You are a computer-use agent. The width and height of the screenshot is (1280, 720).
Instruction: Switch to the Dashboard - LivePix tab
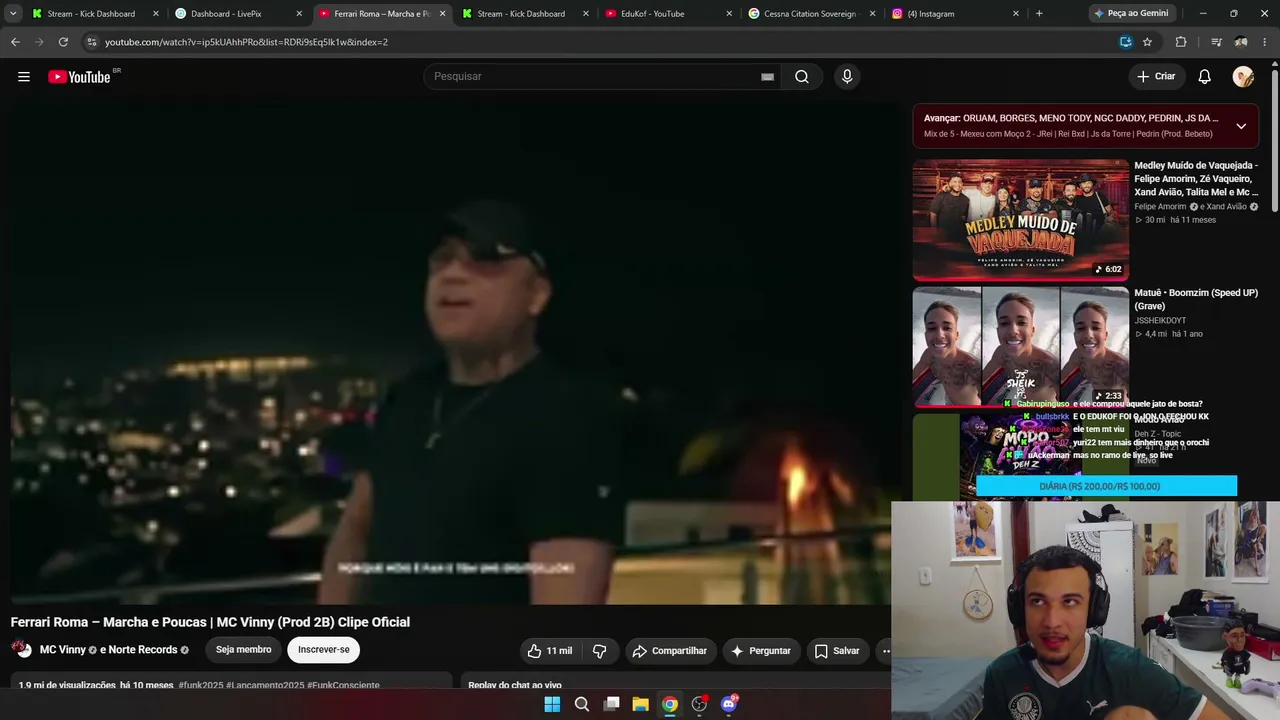click(238, 14)
